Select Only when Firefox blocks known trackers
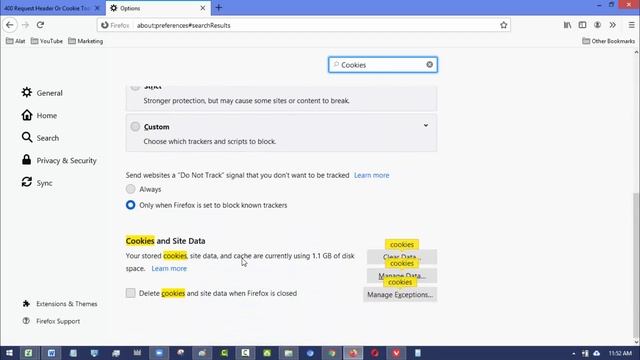The width and height of the screenshot is (640, 360). click(x=131, y=205)
